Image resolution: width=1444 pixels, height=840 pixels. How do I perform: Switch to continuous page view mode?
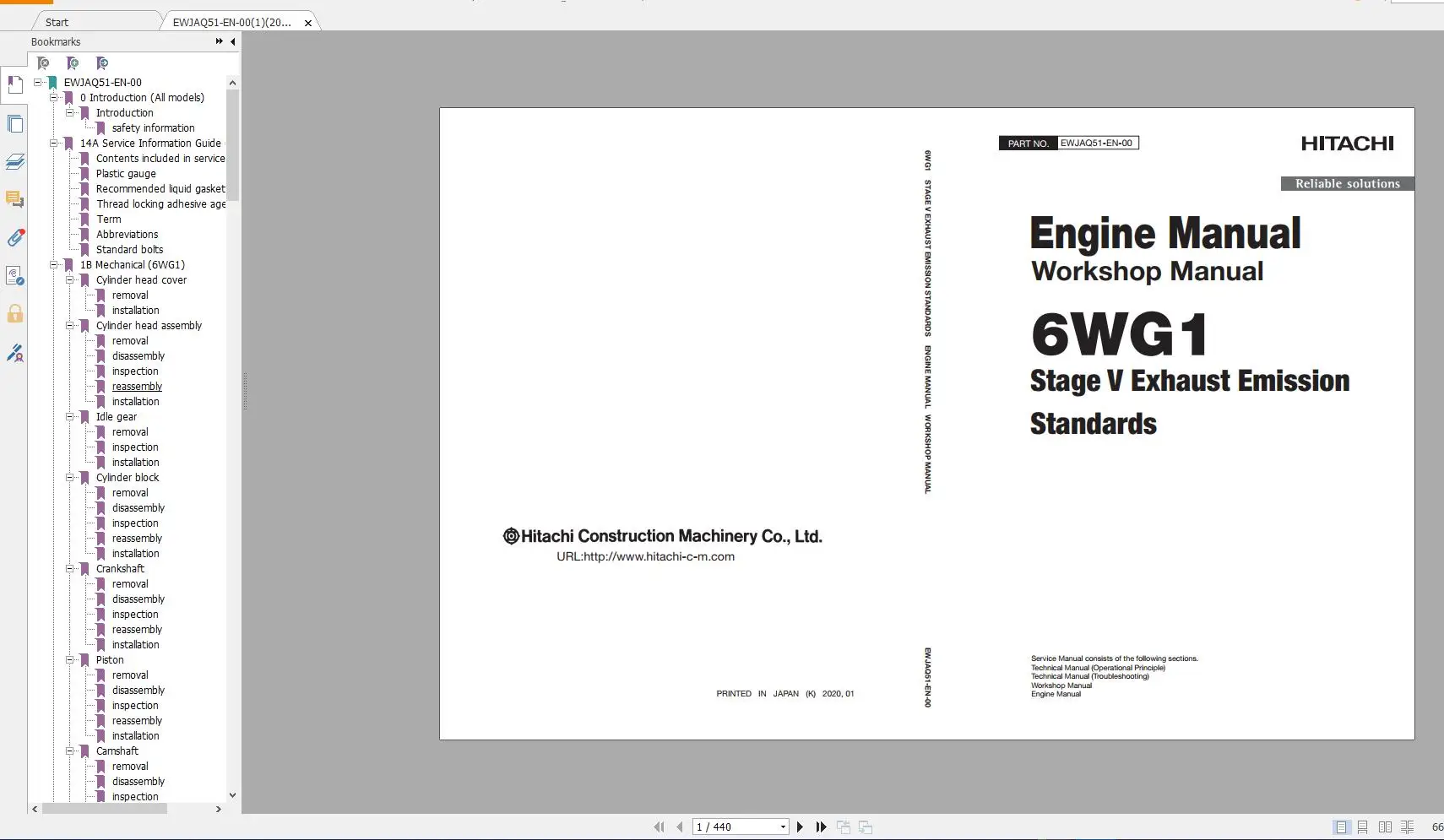point(1363,827)
